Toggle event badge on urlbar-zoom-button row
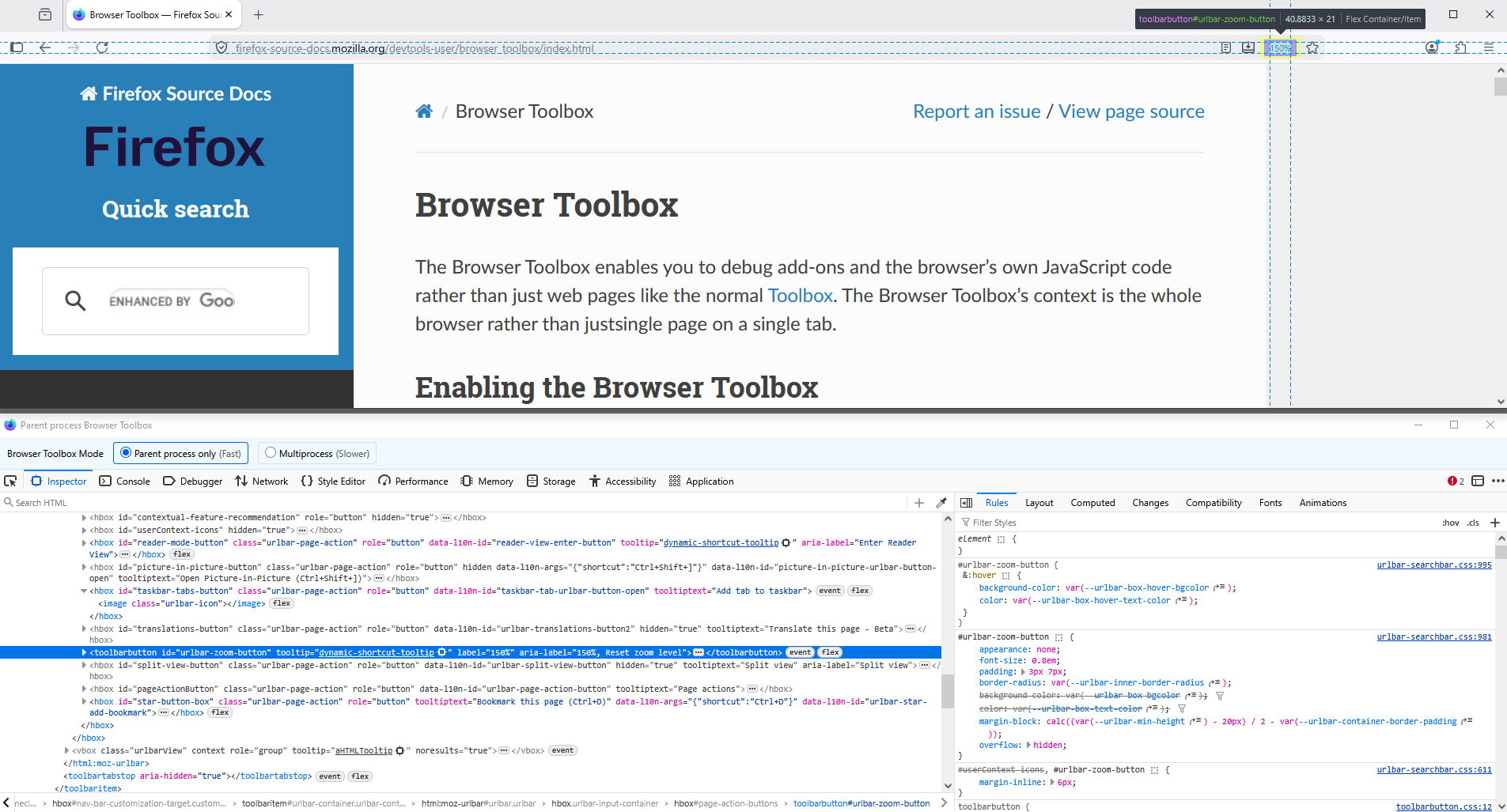The image size is (1507, 812). pyautogui.click(x=800, y=652)
